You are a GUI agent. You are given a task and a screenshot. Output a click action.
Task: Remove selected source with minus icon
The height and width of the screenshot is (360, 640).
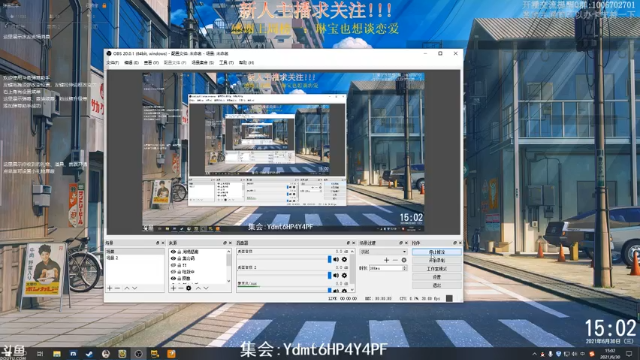181,288
